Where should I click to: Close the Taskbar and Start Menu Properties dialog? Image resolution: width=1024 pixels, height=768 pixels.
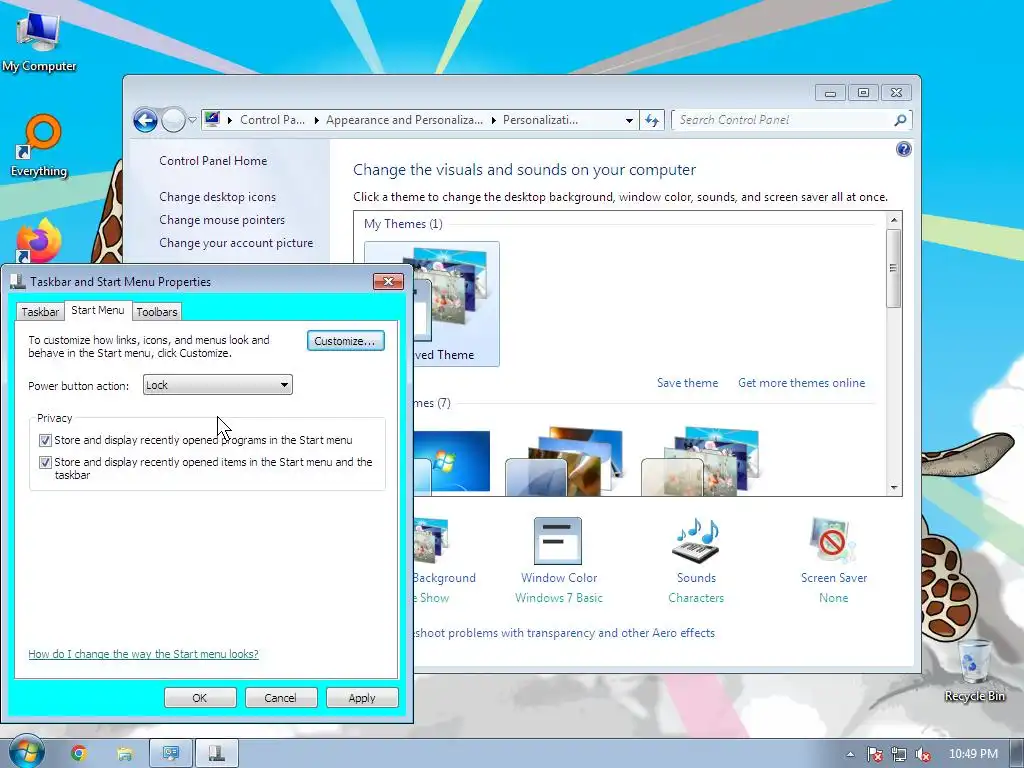(389, 281)
